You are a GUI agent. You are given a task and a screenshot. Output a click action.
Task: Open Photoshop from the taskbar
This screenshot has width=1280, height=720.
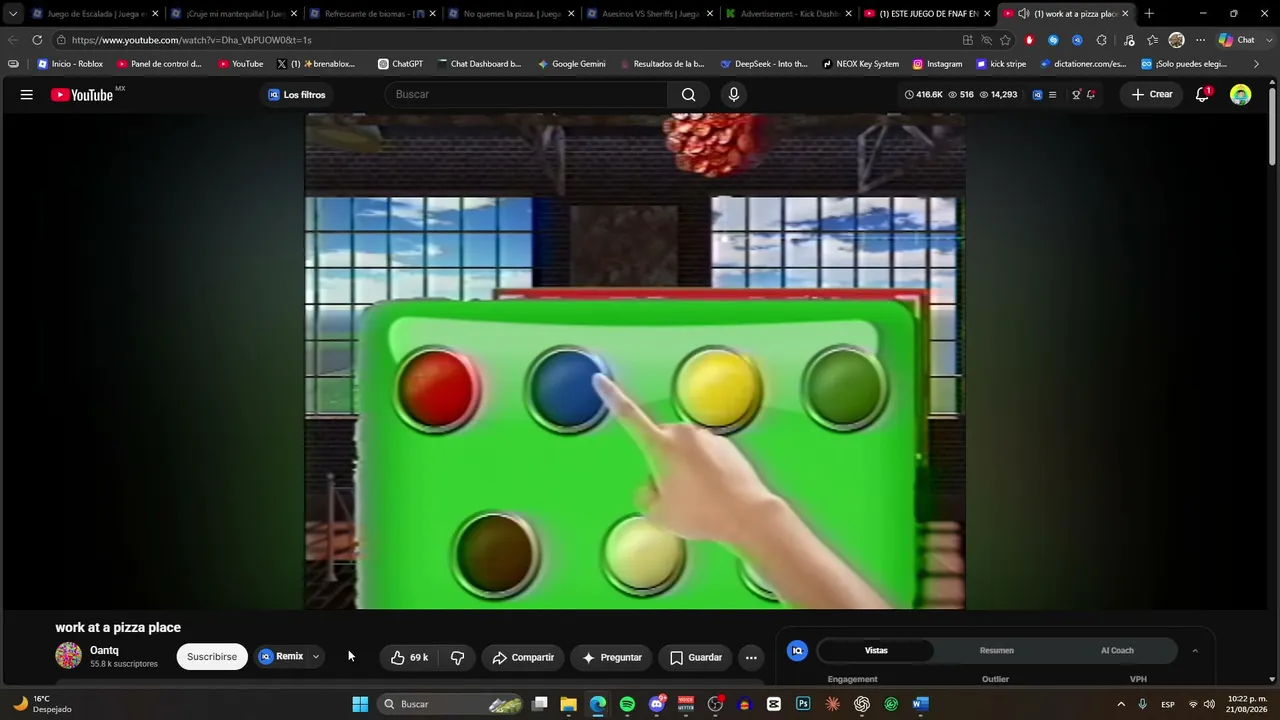[x=803, y=704]
